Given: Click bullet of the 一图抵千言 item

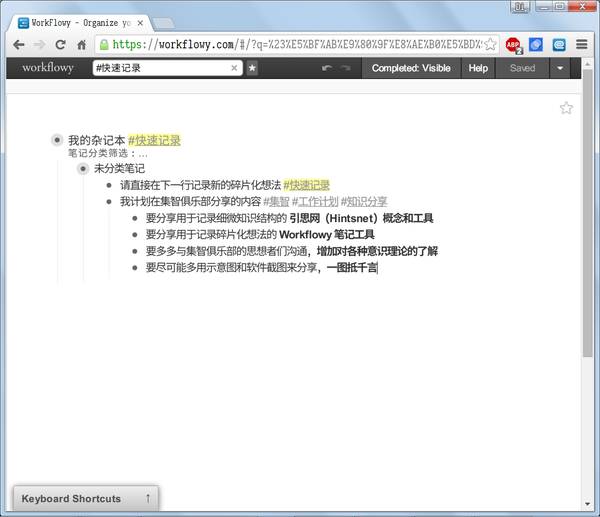Looking at the screenshot, I should pos(135,267).
